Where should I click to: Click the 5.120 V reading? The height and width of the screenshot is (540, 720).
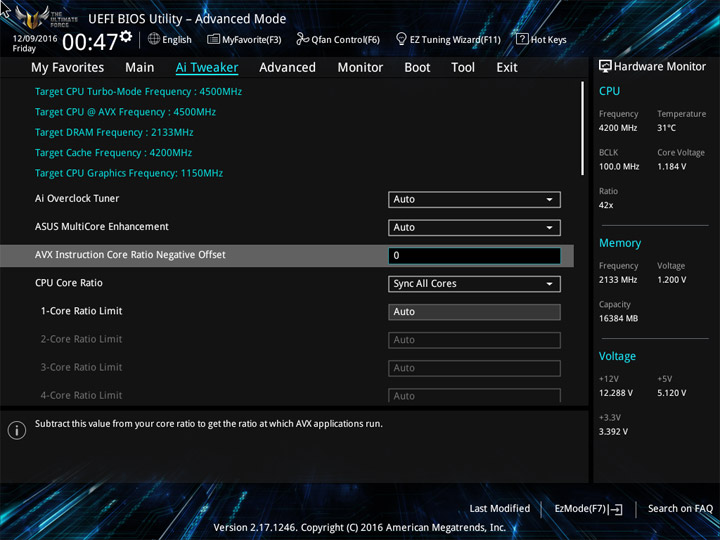point(672,393)
